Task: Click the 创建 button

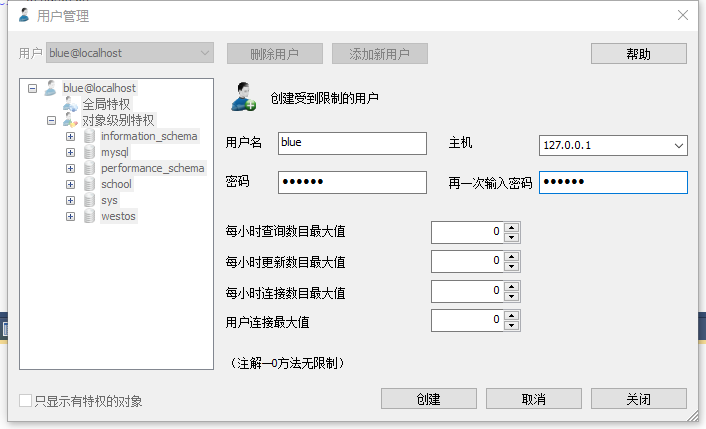Action: (x=429, y=399)
